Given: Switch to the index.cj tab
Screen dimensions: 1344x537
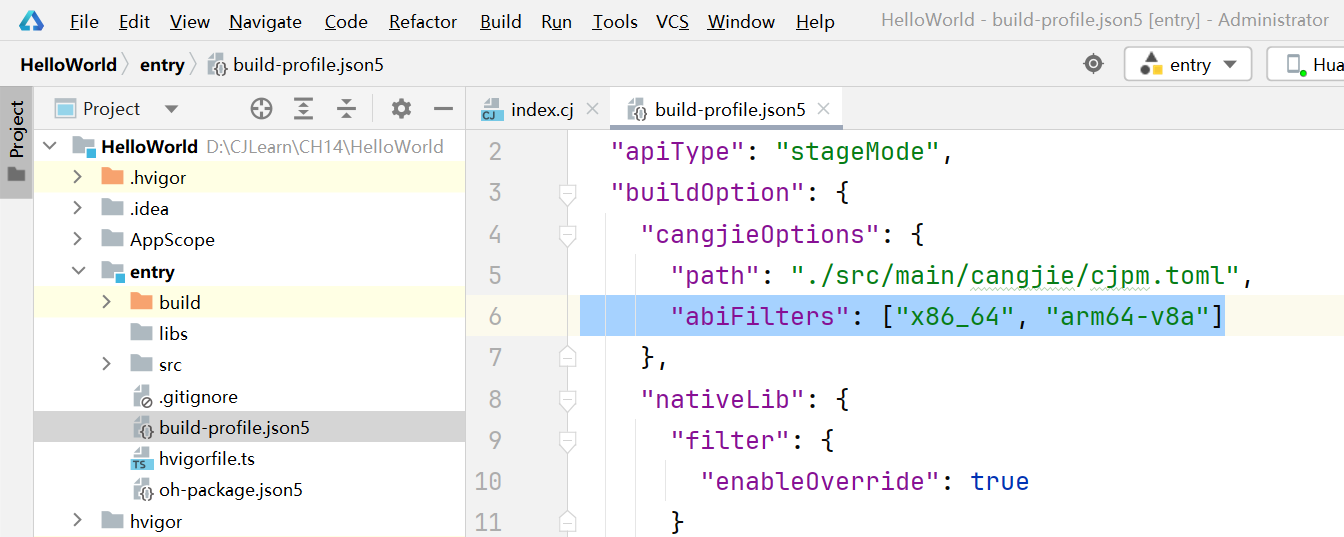Looking at the screenshot, I should 541,109.
